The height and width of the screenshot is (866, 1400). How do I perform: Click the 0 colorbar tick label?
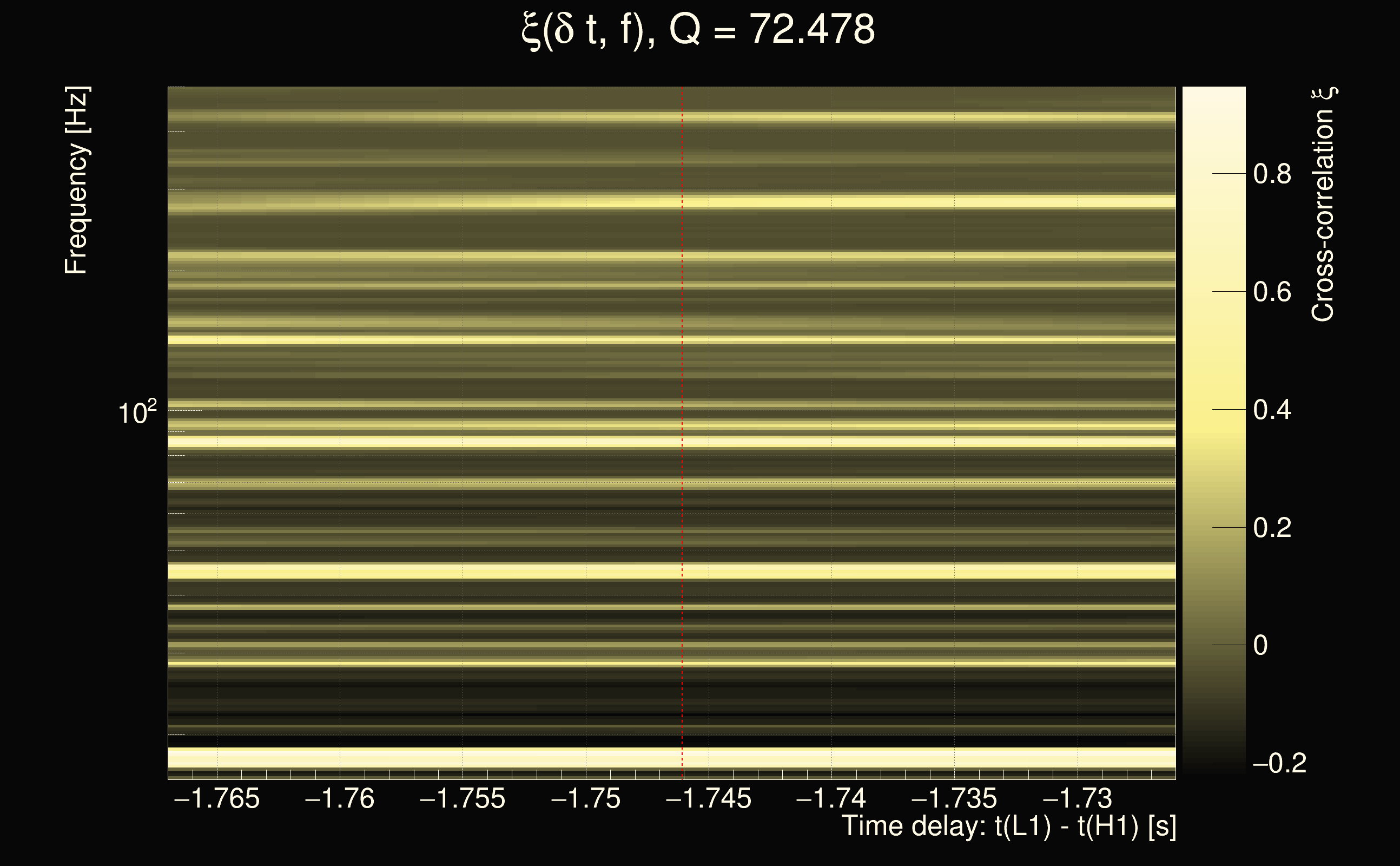[x=1260, y=646]
